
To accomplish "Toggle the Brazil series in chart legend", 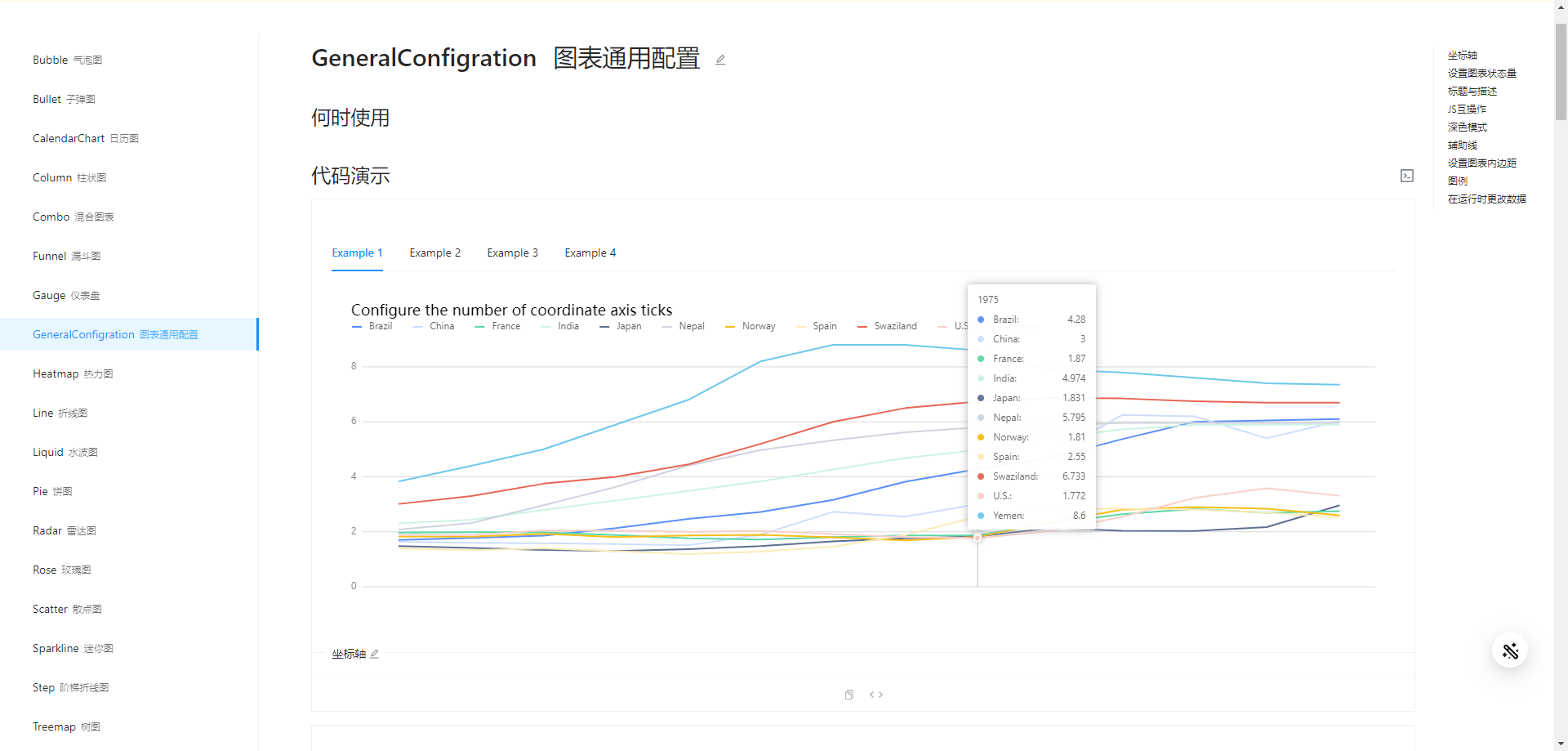I will pos(372,326).
